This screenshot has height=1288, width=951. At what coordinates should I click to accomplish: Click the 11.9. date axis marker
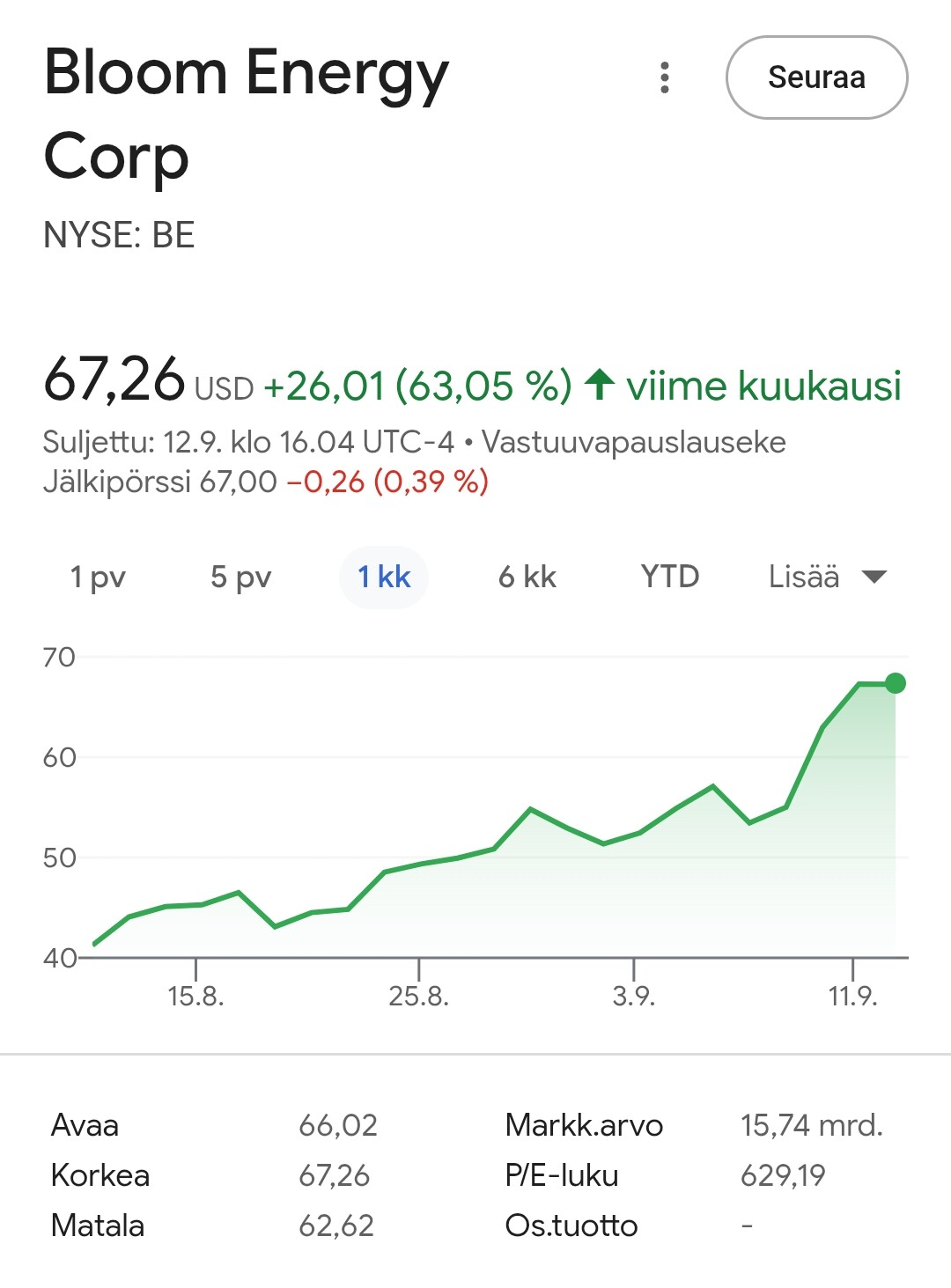click(852, 996)
